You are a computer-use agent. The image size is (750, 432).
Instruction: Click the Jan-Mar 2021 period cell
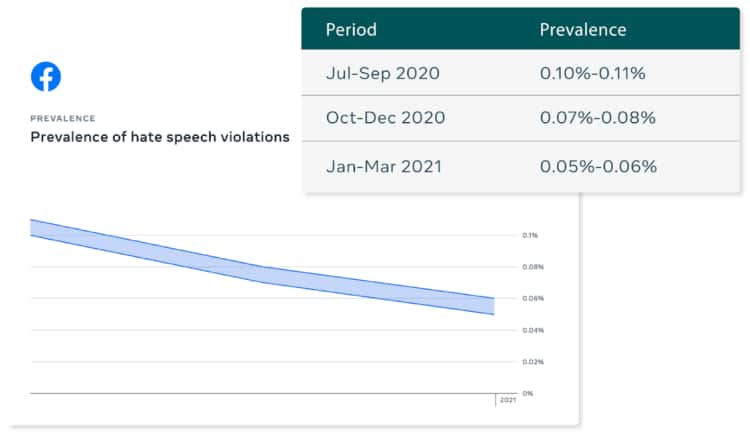[x=385, y=165]
